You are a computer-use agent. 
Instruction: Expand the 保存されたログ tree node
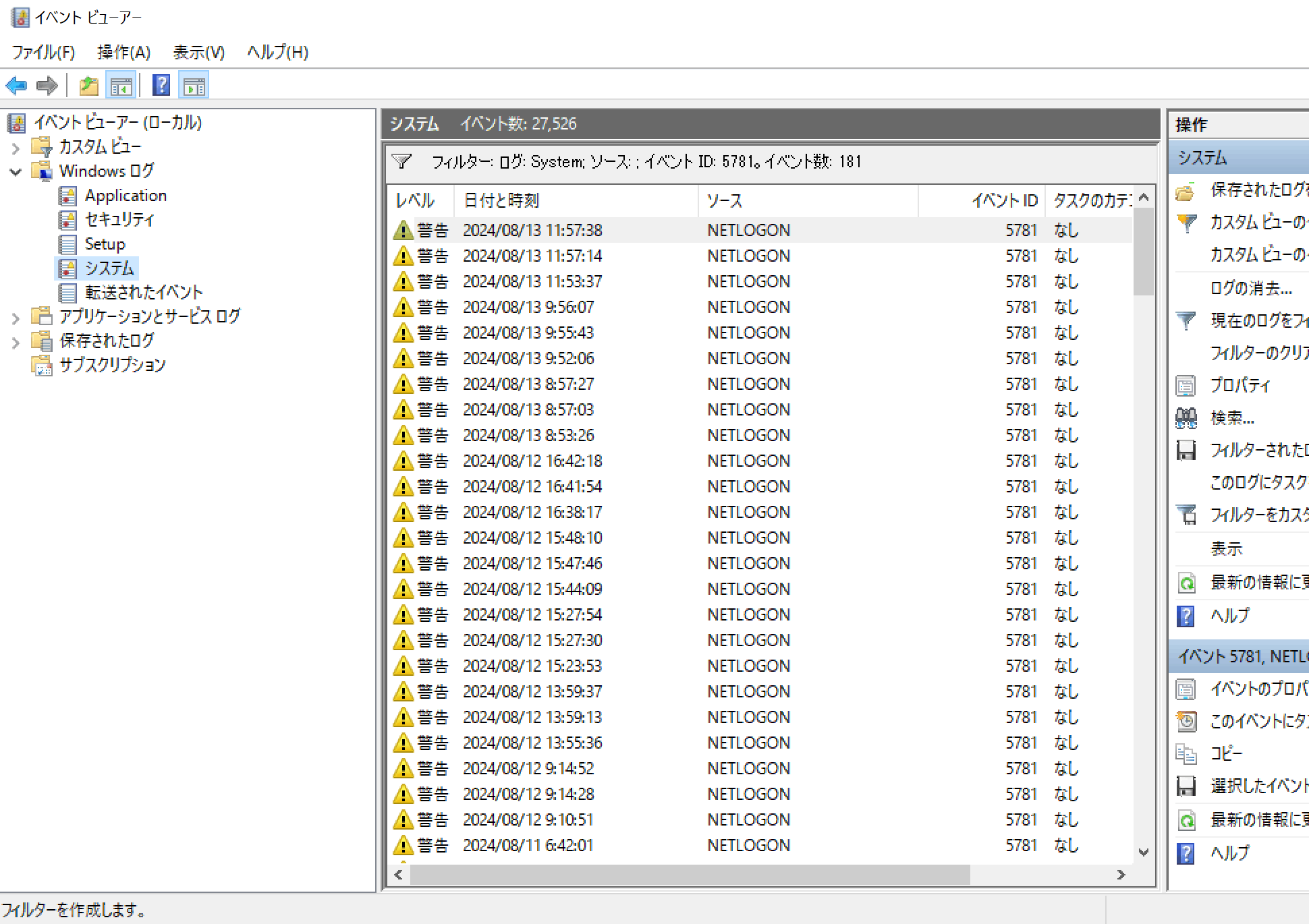(x=16, y=342)
